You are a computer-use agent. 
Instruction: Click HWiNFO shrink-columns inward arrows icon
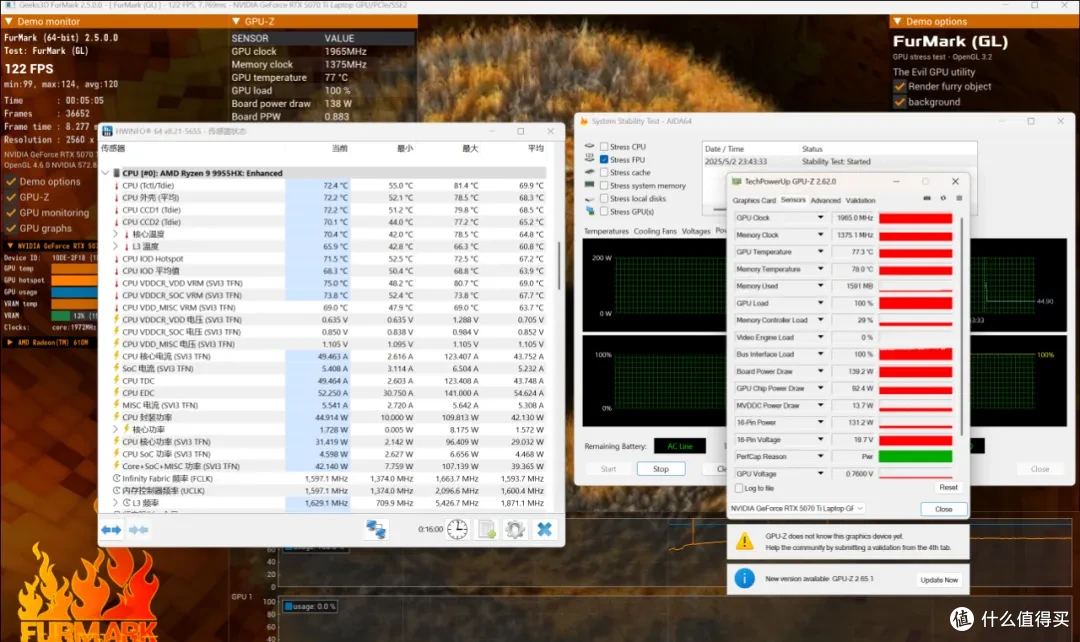(138, 530)
